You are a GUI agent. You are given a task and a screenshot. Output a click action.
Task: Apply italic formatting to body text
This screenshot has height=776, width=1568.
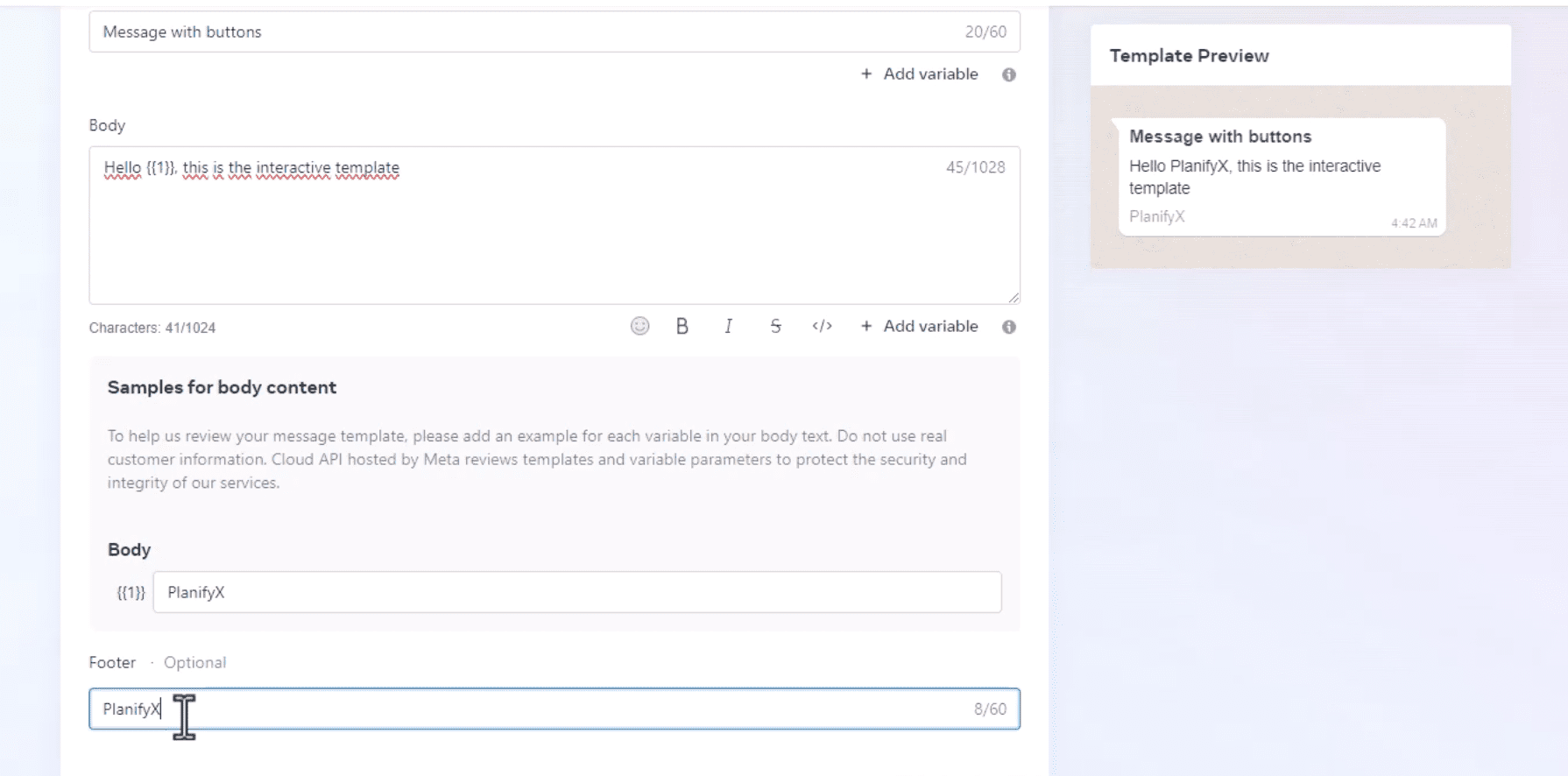click(x=728, y=327)
